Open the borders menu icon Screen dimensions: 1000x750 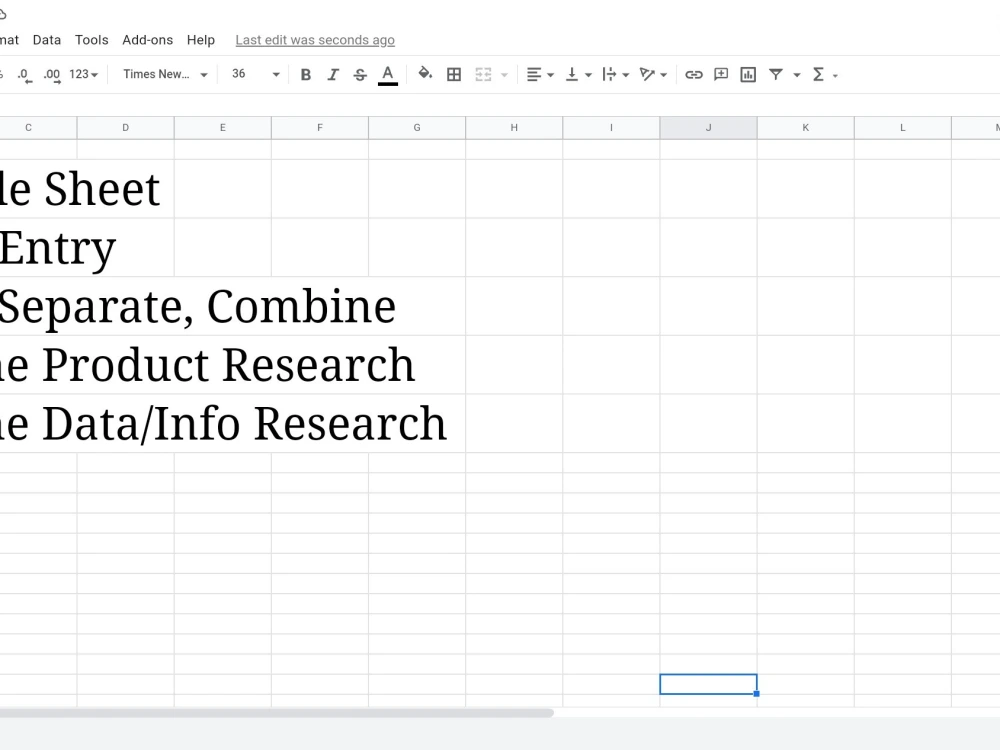(454, 75)
